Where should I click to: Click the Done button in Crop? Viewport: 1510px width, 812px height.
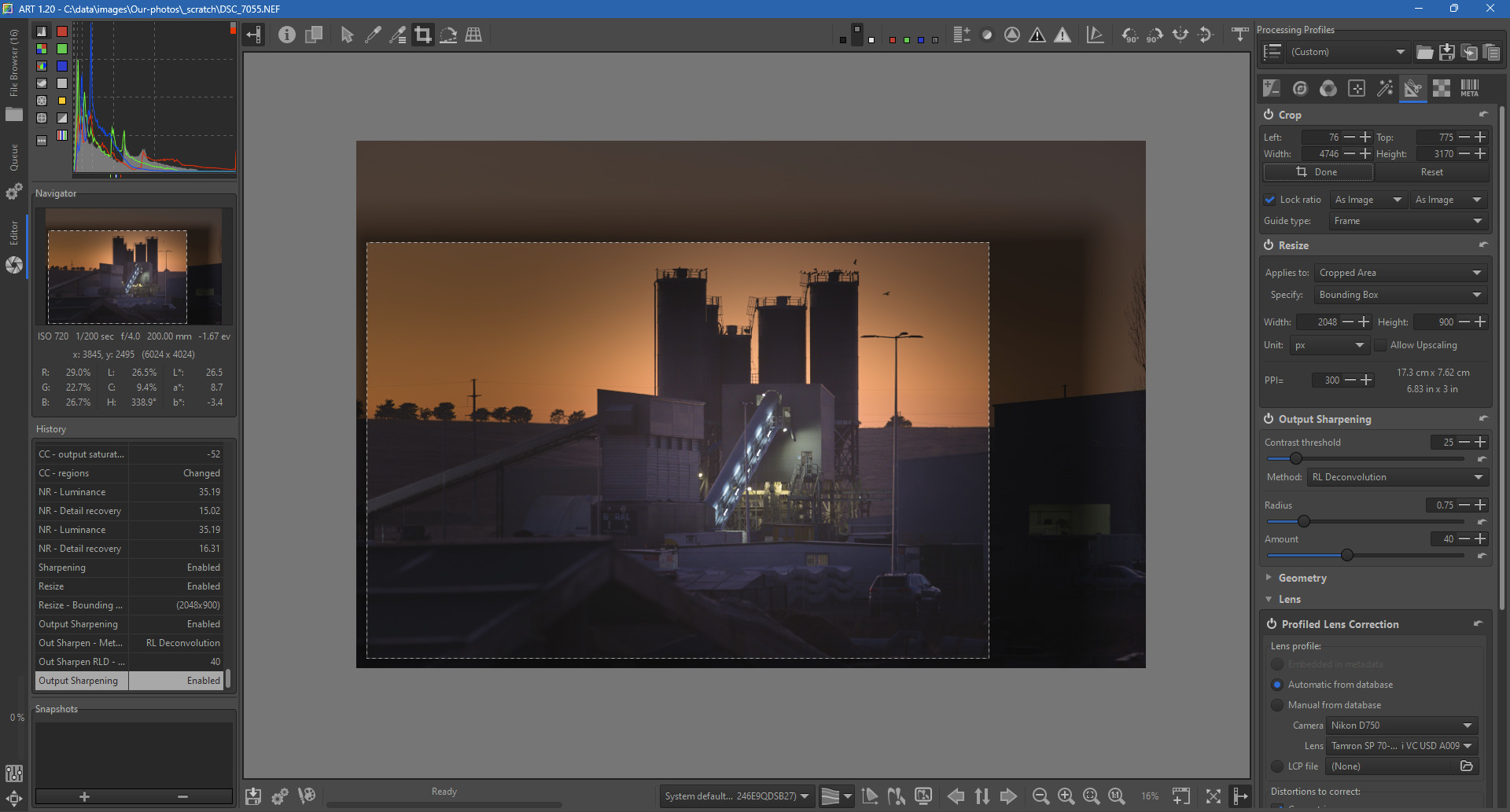(1318, 172)
